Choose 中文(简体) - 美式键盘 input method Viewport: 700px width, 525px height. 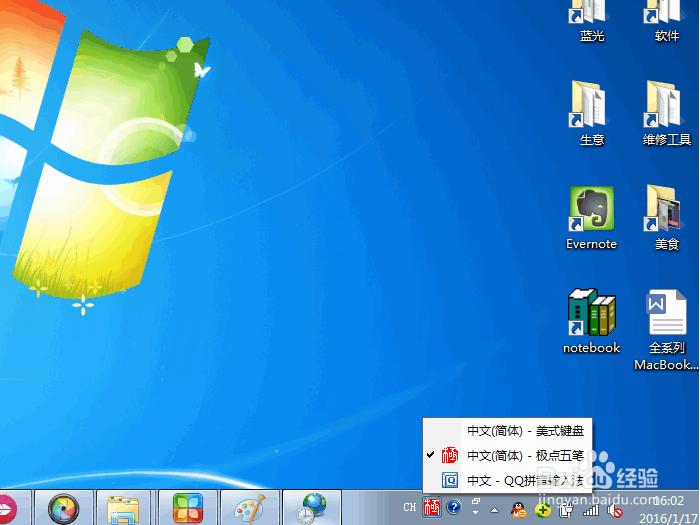coord(508,431)
